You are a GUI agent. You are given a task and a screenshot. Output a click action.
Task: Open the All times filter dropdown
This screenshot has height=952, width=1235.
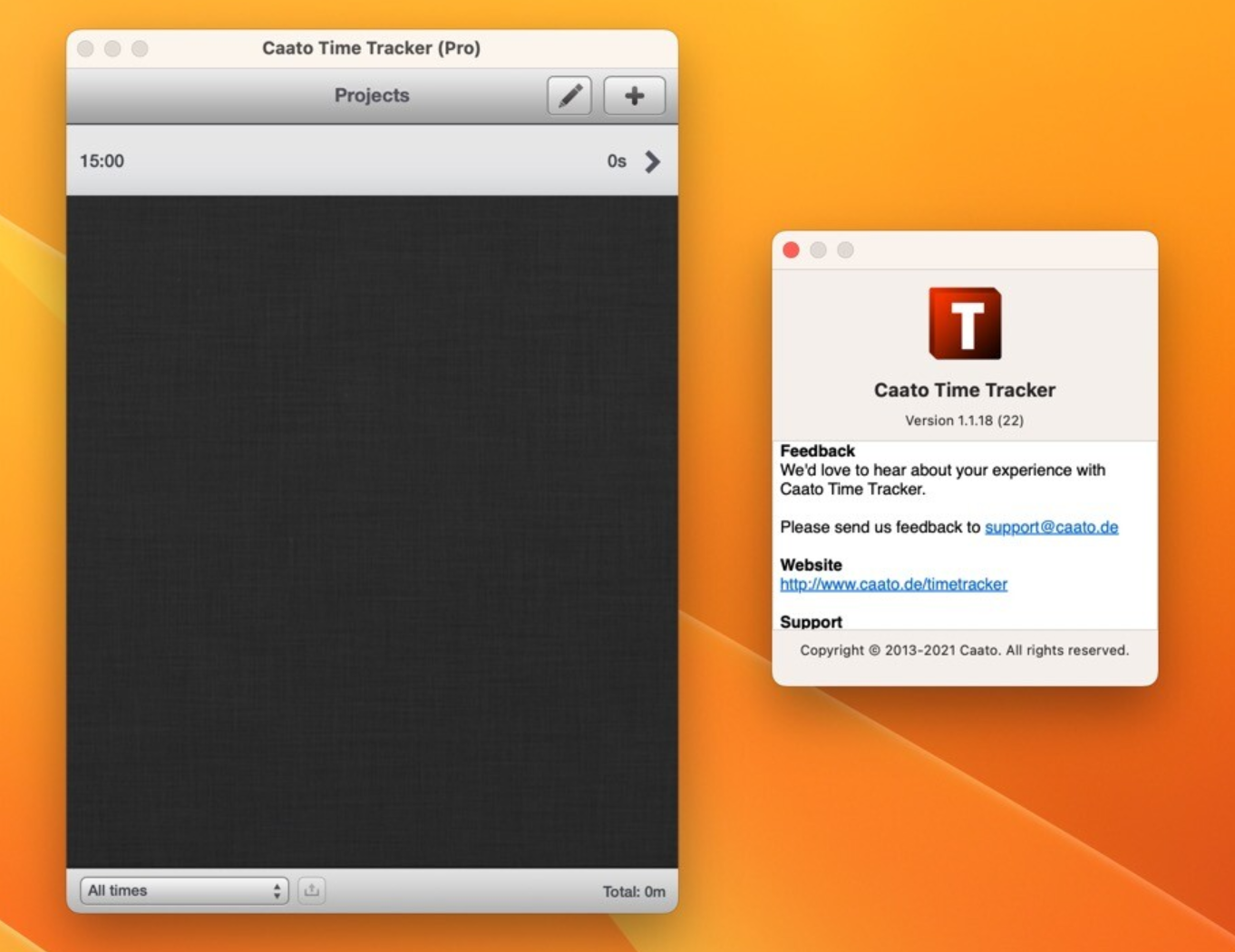tap(184, 890)
